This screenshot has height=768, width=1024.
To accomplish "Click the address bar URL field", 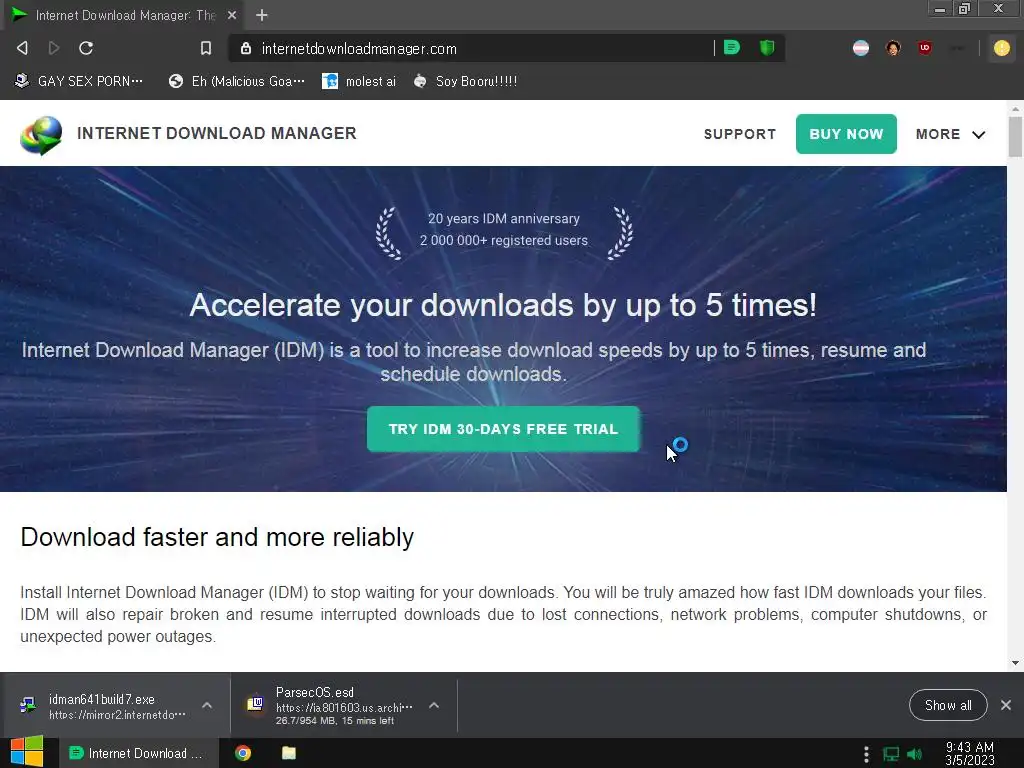I will pyautogui.click(x=483, y=48).
